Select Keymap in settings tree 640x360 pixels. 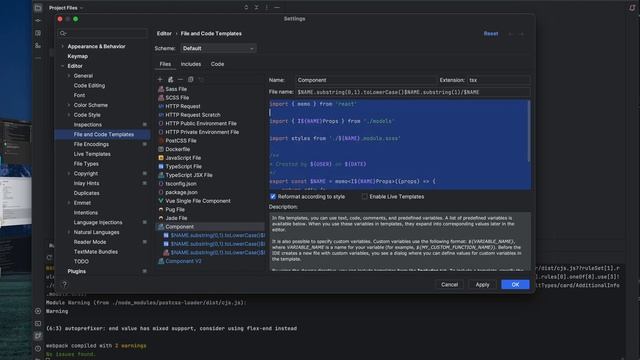(78, 56)
